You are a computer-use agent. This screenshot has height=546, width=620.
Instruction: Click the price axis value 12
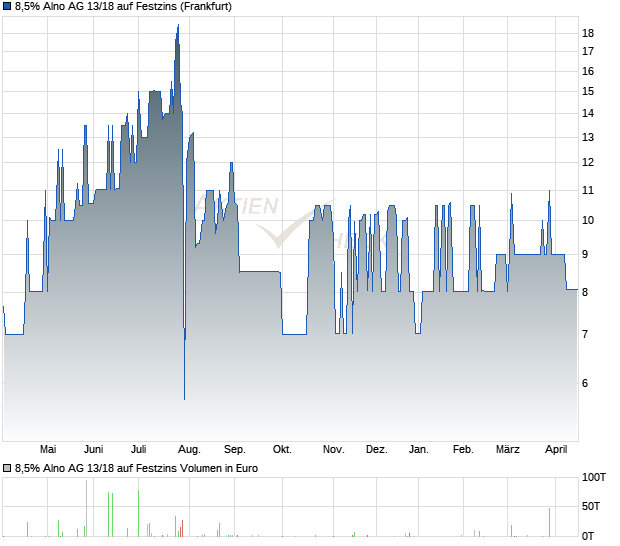pyautogui.click(x=588, y=162)
